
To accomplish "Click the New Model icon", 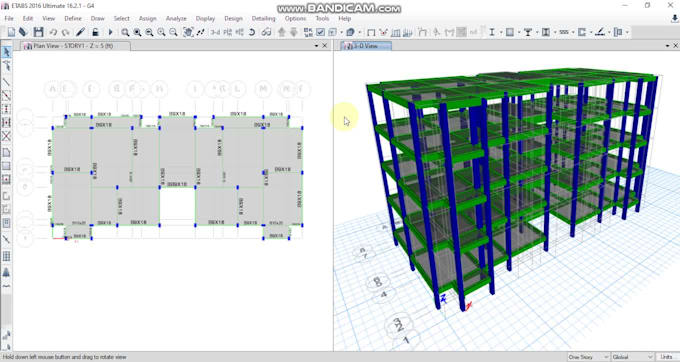I will tap(11, 32).
